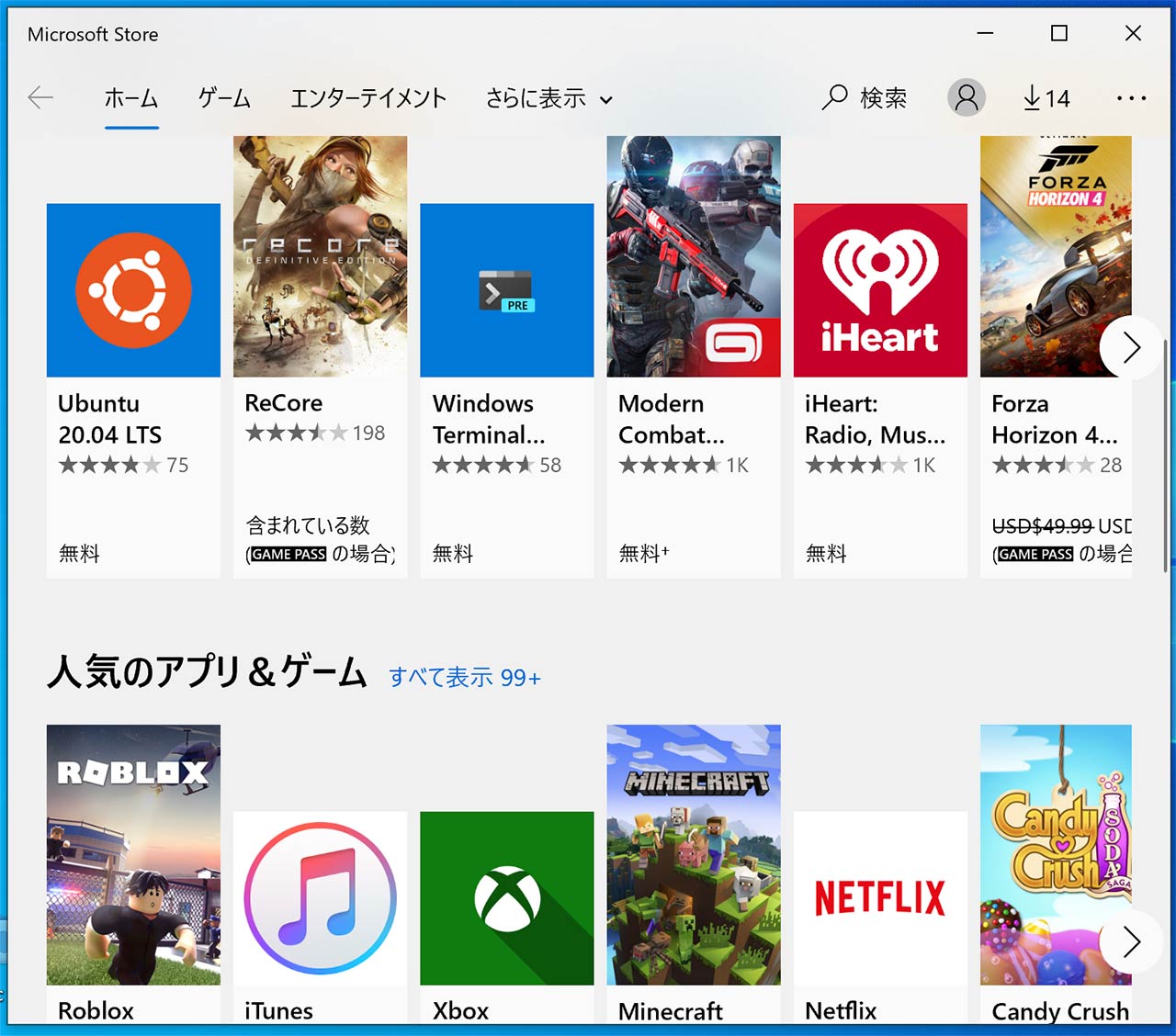
Task: Open the search magnifier
Action: click(x=834, y=97)
